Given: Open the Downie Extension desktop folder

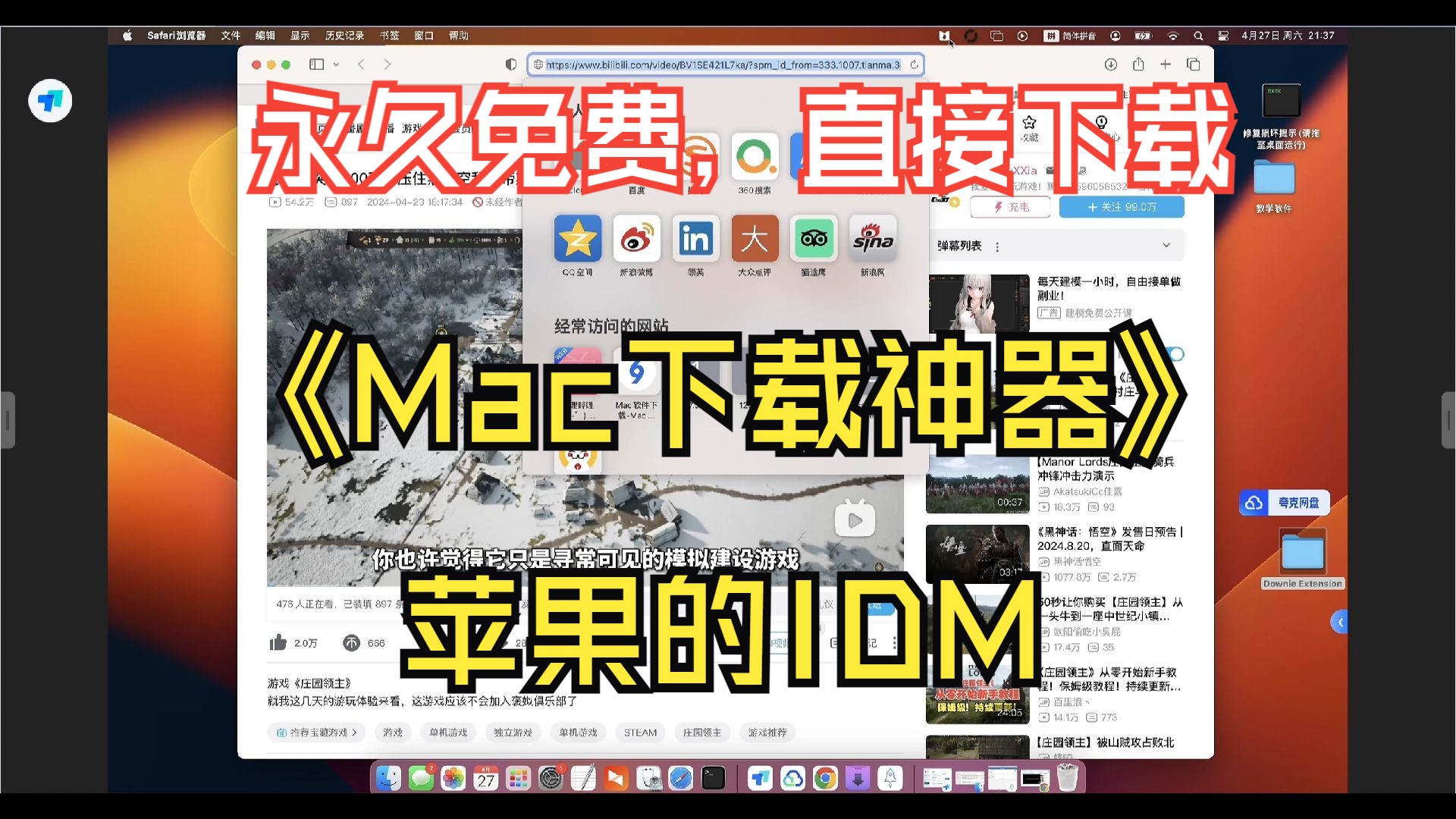Looking at the screenshot, I should (1303, 560).
